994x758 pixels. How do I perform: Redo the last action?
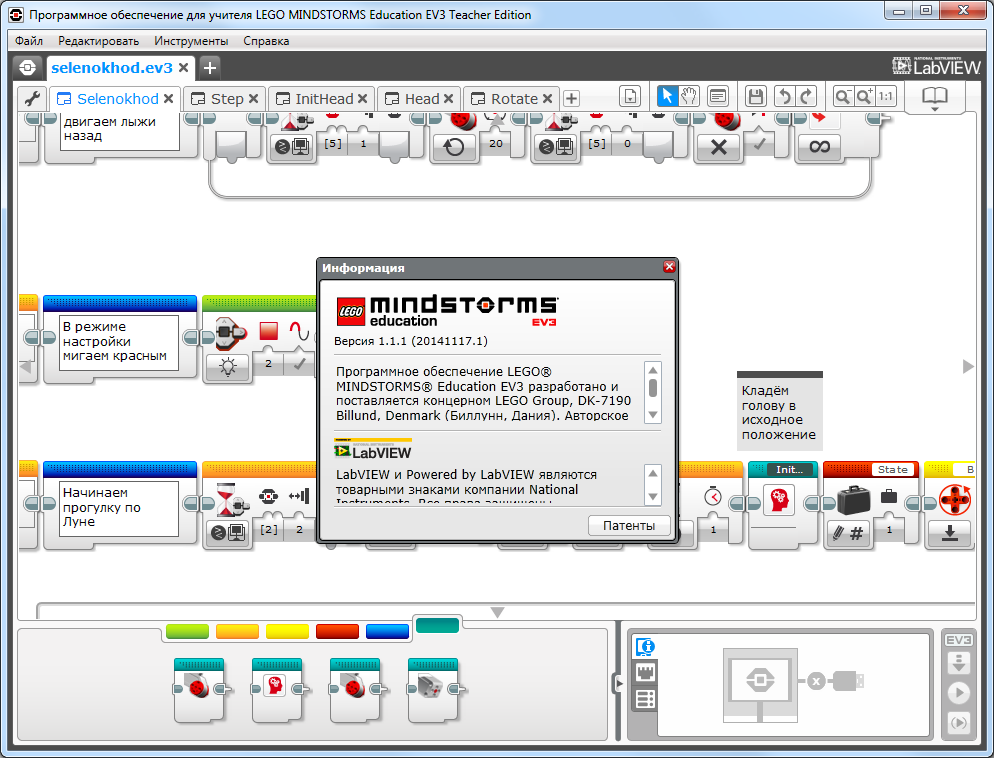click(x=807, y=96)
